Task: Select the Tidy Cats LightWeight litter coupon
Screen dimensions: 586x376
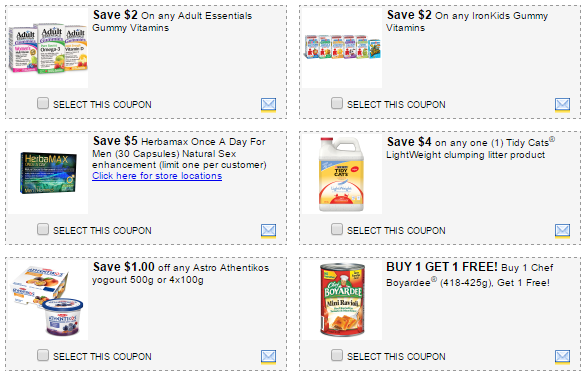Action: (337, 229)
